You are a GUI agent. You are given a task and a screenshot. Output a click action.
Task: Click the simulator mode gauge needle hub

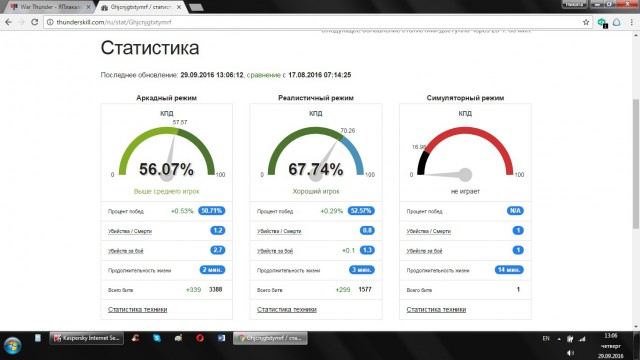pyautogui.click(x=465, y=174)
